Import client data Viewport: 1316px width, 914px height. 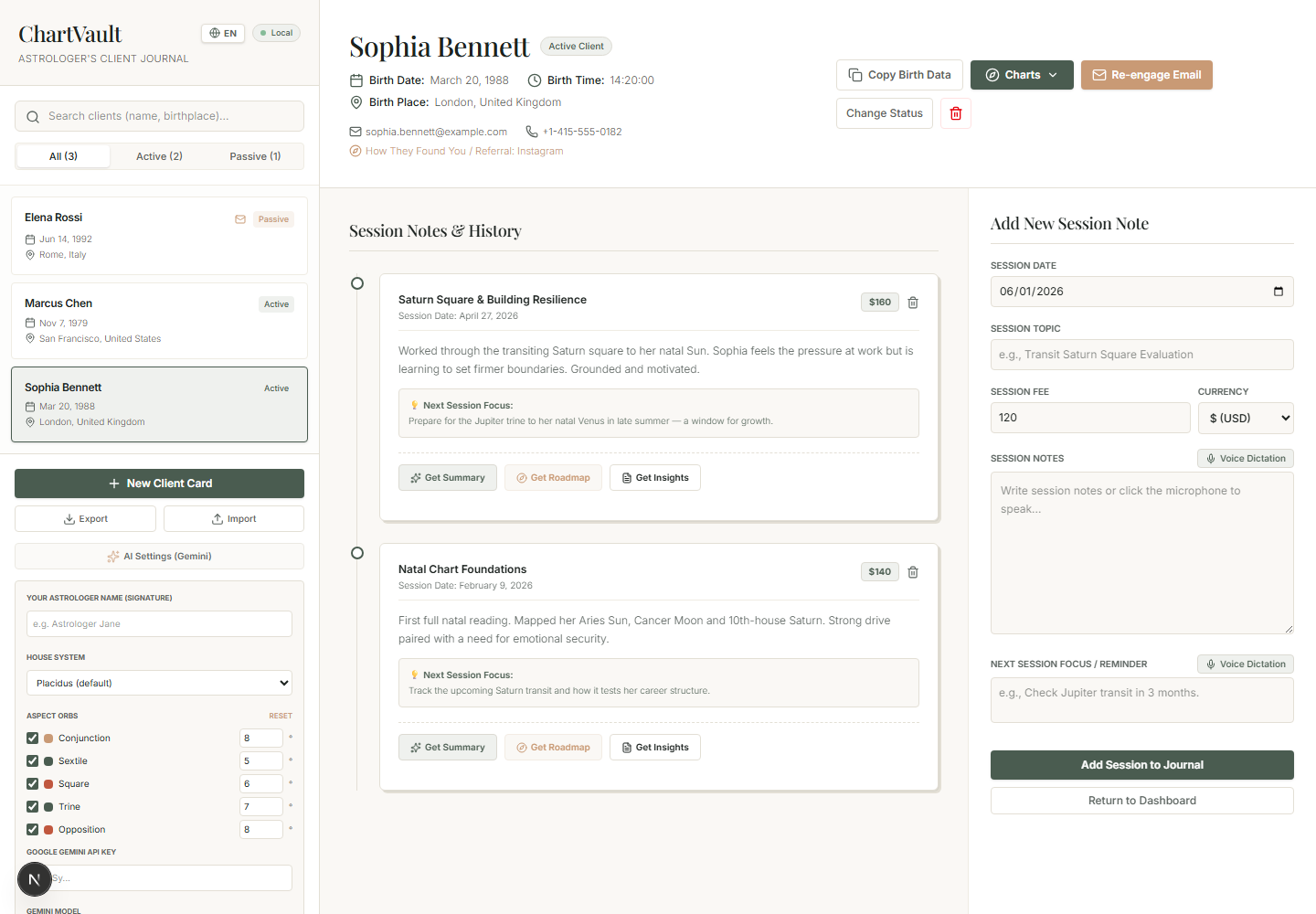point(234,519)
